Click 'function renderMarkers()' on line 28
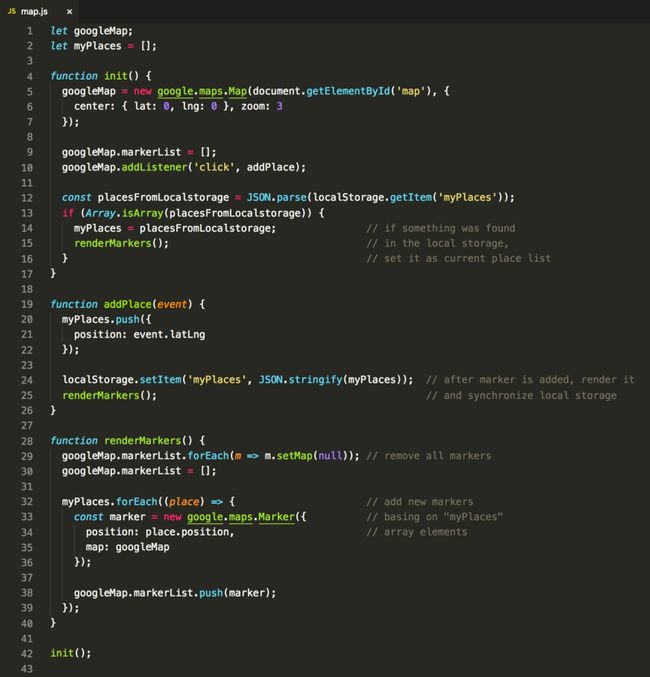Screen dimensions: 650x677 tap(121, 441)
